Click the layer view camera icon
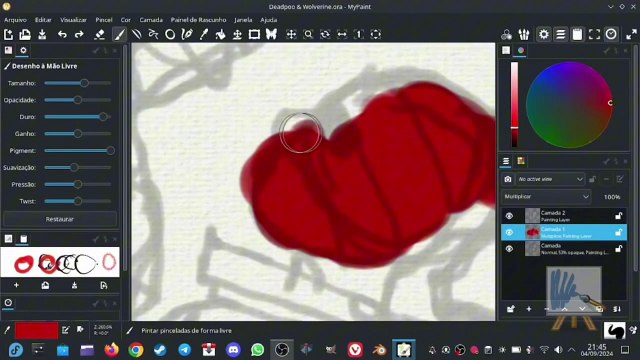 507,179
